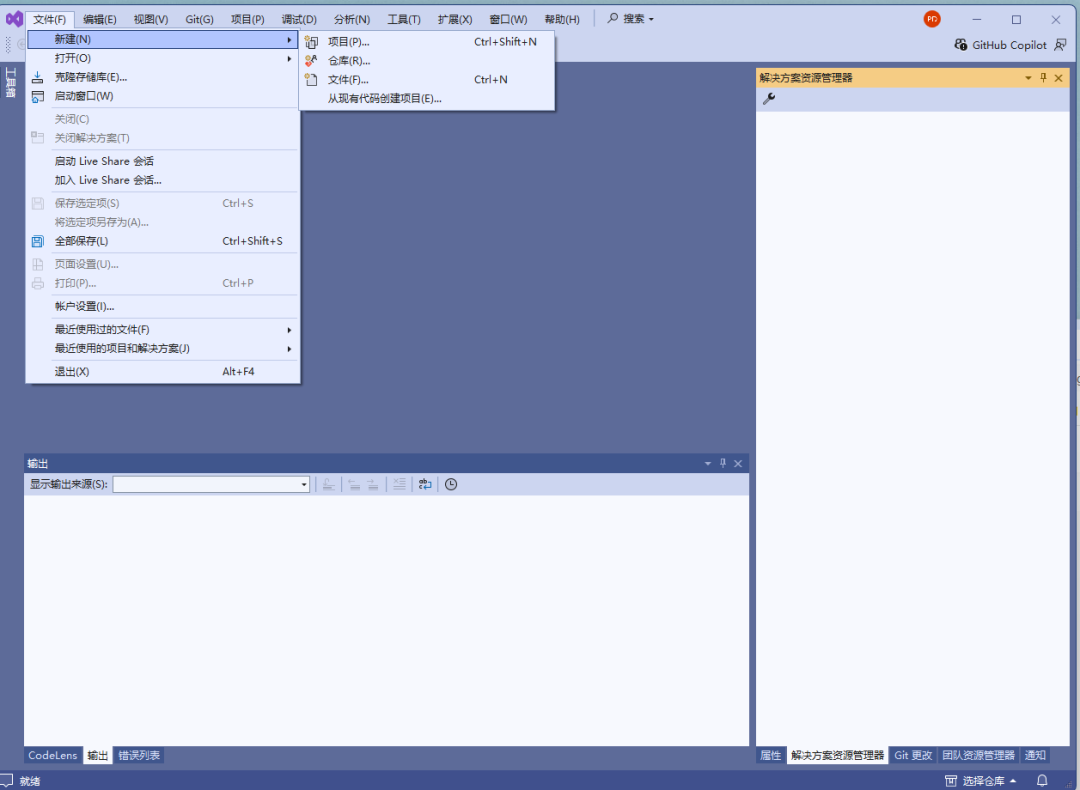Open the Solution Explorer window options arrow
The height and width of the screenshot is (790, 1080).
tap(1028, 78)
